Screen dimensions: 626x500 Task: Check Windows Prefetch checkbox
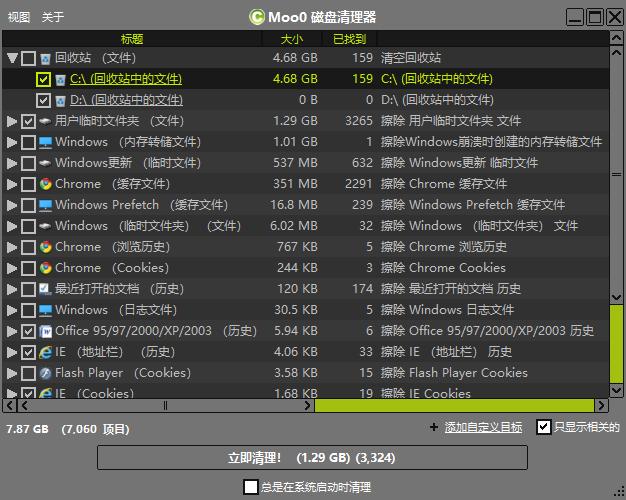click(28, 205)
